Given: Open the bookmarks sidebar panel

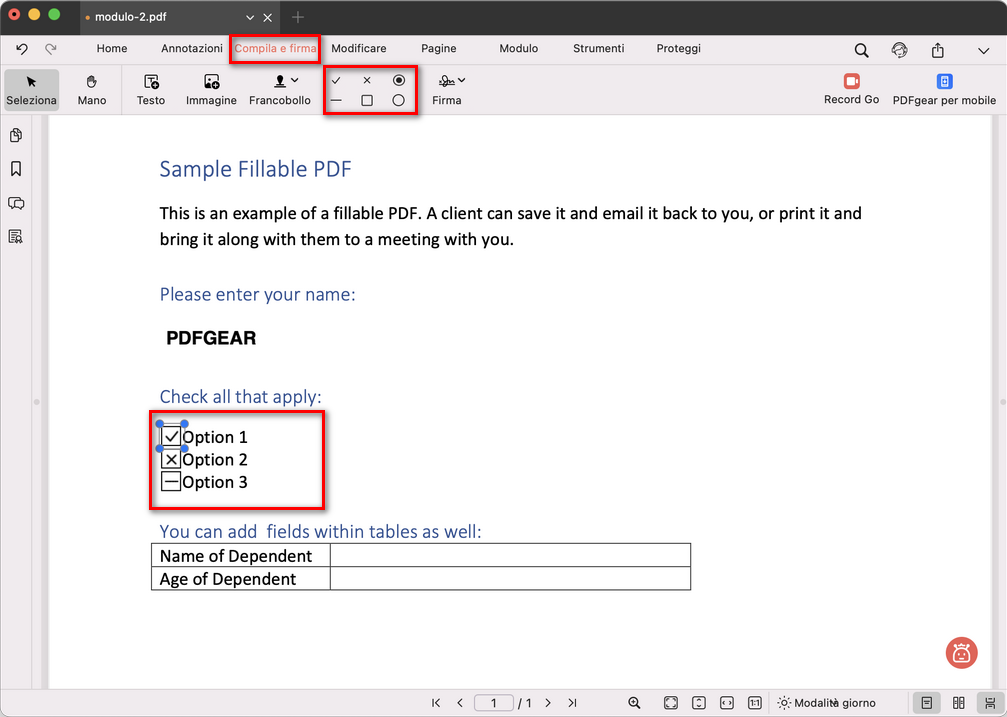Looking at the screenshot, I should pyautogui.click(x=16, y=169).
